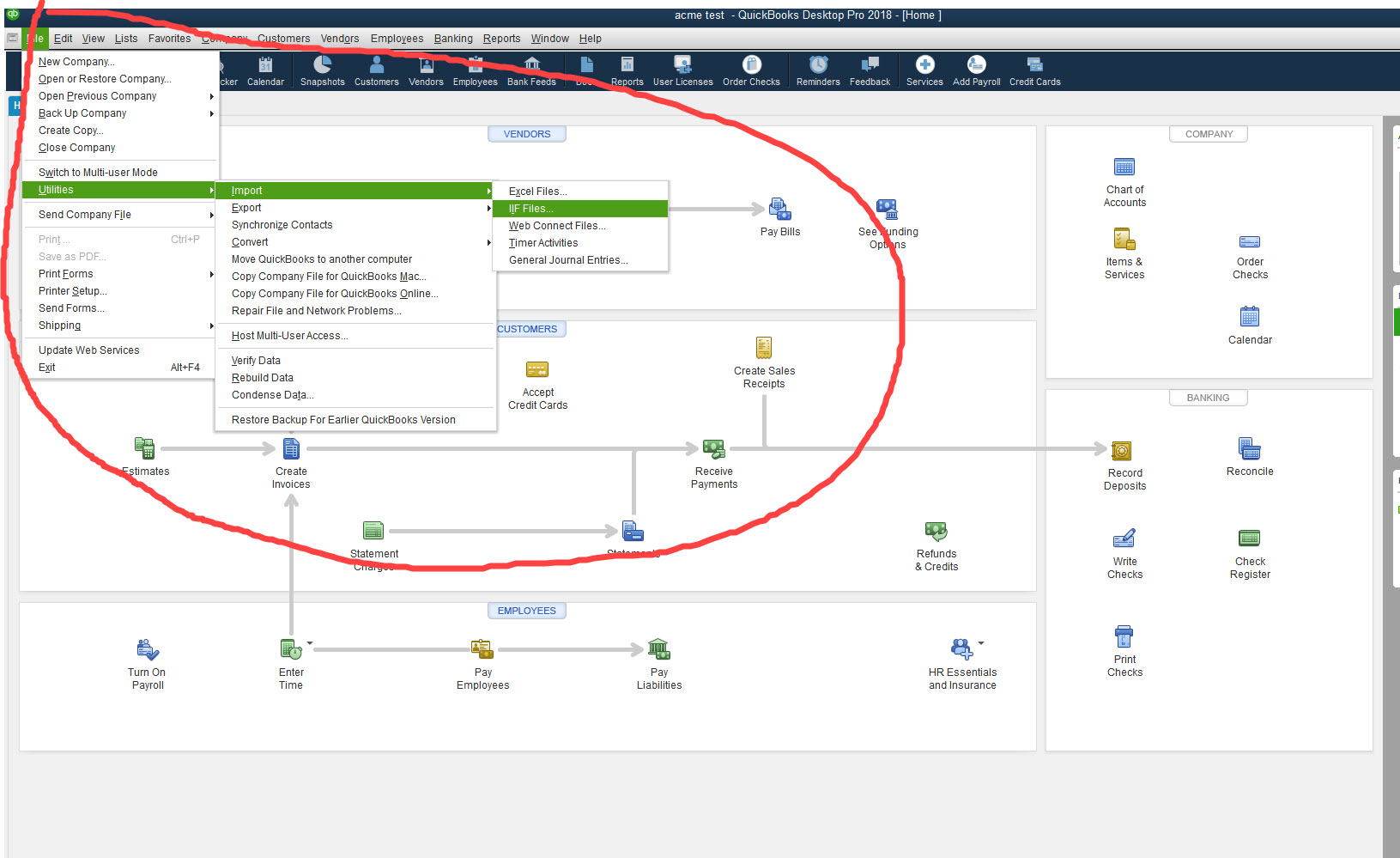Image resolution: width=1400 pixels, height=858 pixels.
Task: Open the Reports toolbar icon
Action: point(627,71)
